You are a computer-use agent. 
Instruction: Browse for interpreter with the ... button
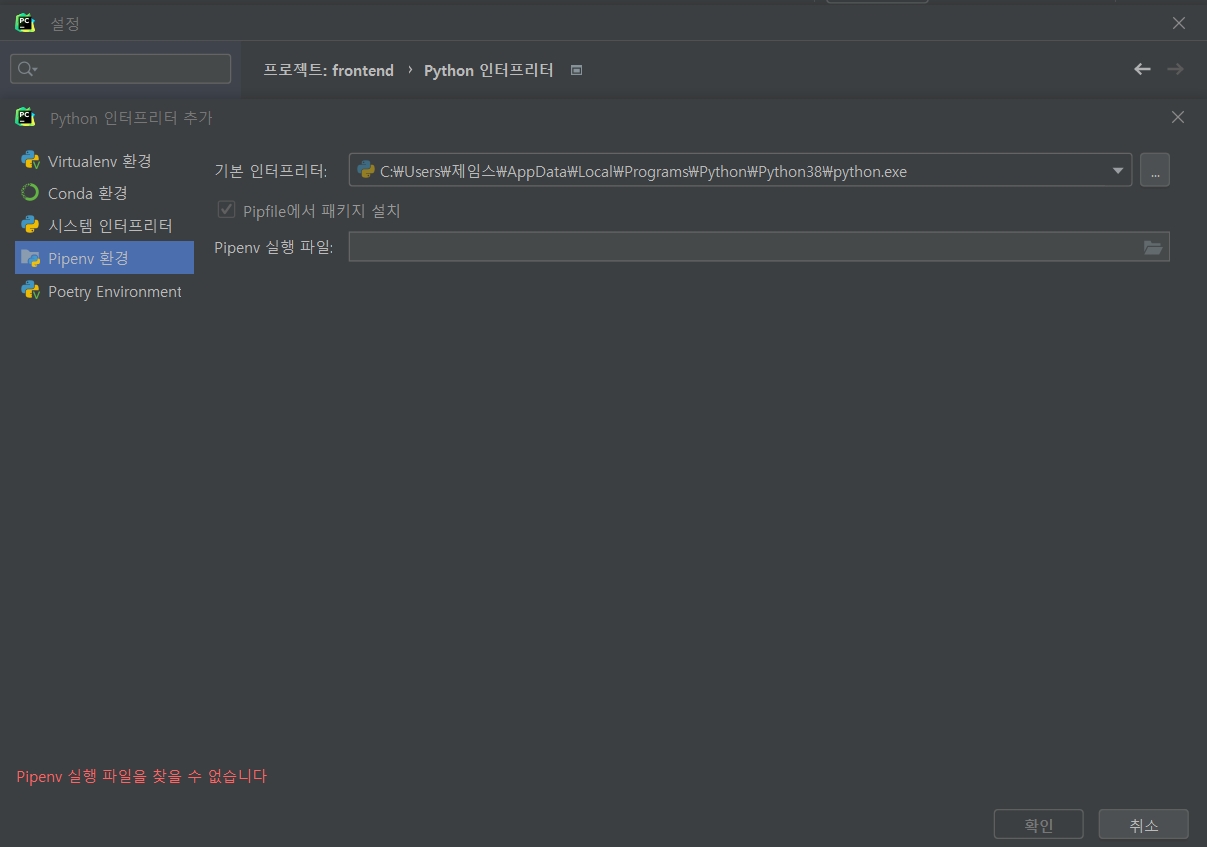[x=1154, y=171]
